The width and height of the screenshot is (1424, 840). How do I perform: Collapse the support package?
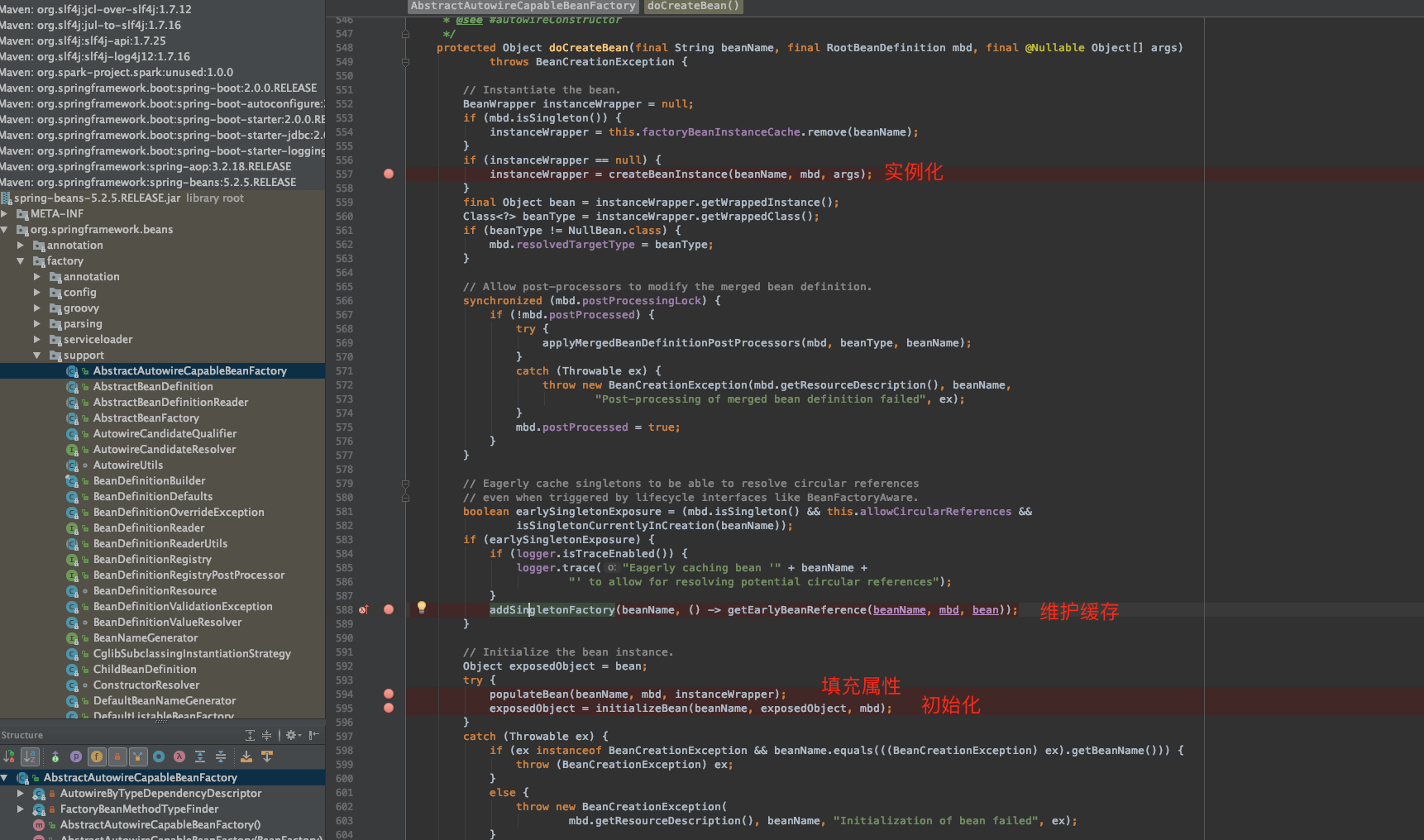pyautogui.click(x=37, y=355)
